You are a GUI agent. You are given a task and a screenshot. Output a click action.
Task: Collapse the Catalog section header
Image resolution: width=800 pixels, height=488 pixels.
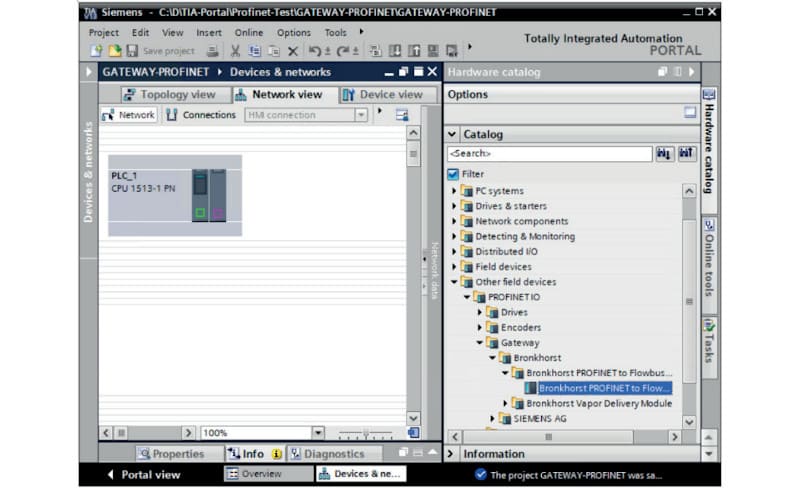tap(453, 134)
